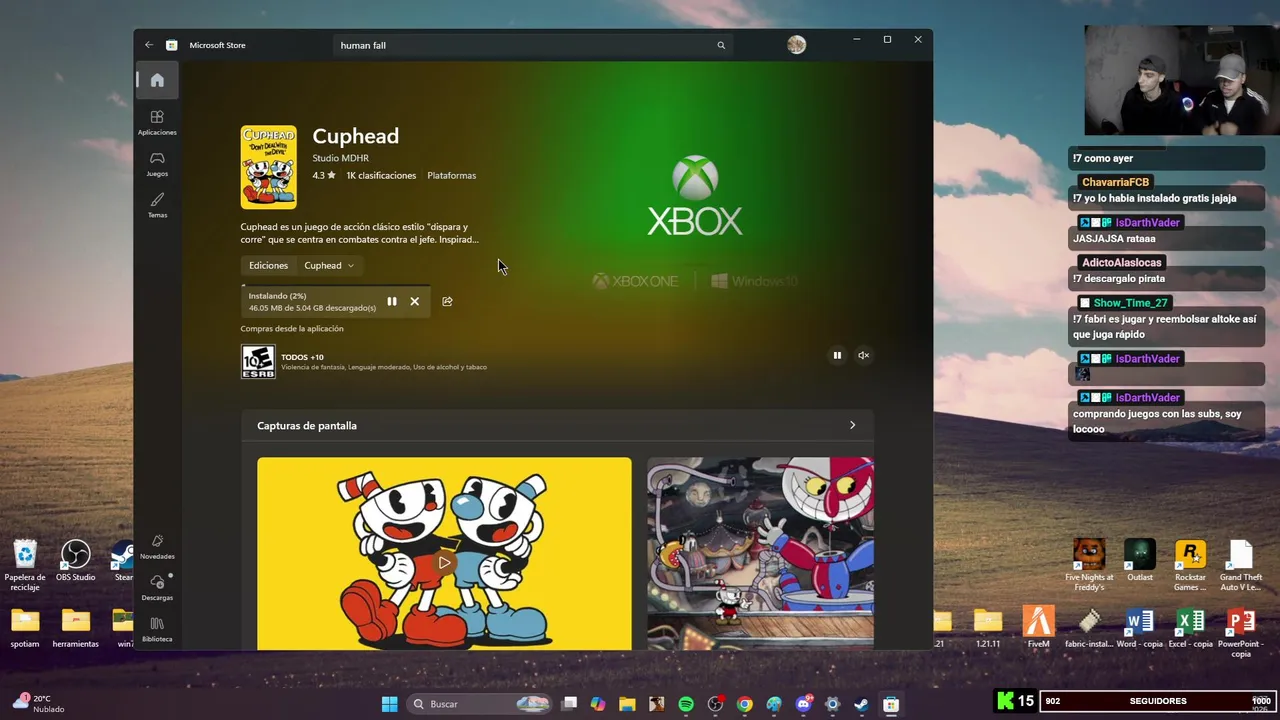Open the 1K clasificaciones ratings link
The image size is (1280, 720).
coord(381,175)
